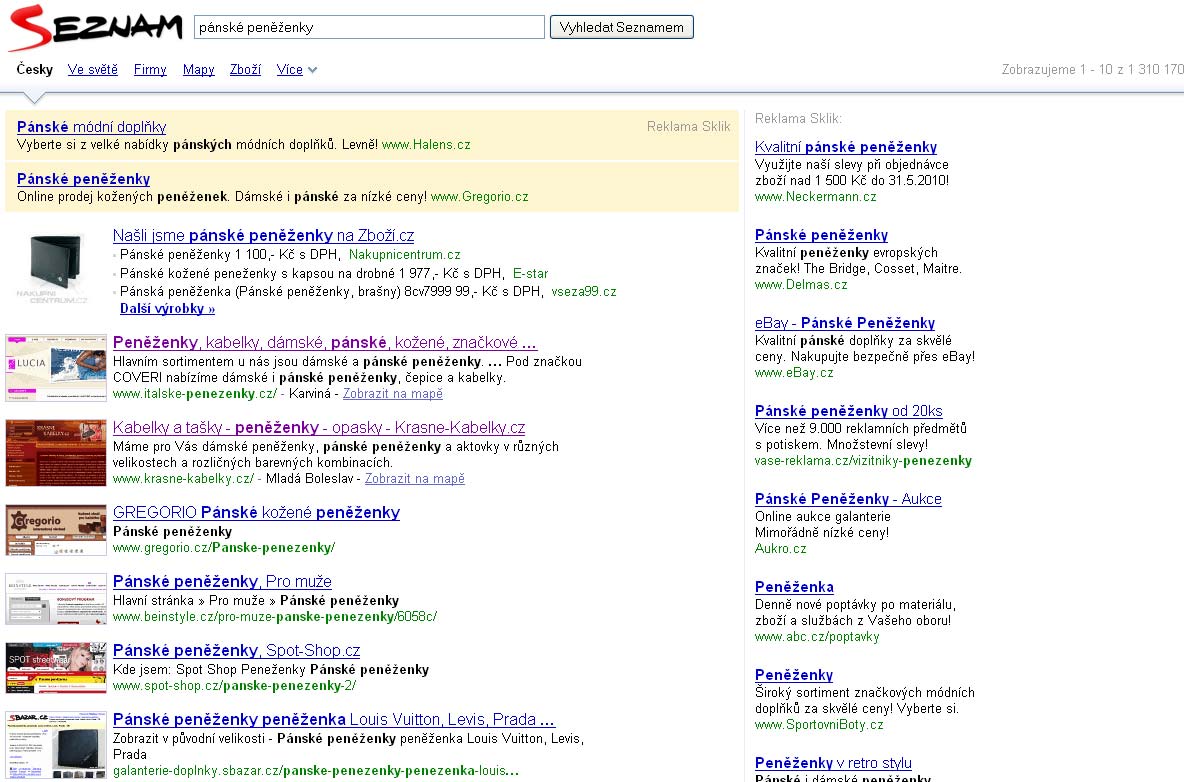The width and height of the screenshot is (1184, 782).
Task: Click the www.Neckermann.cz ad URL
Action: coord(816,197)
